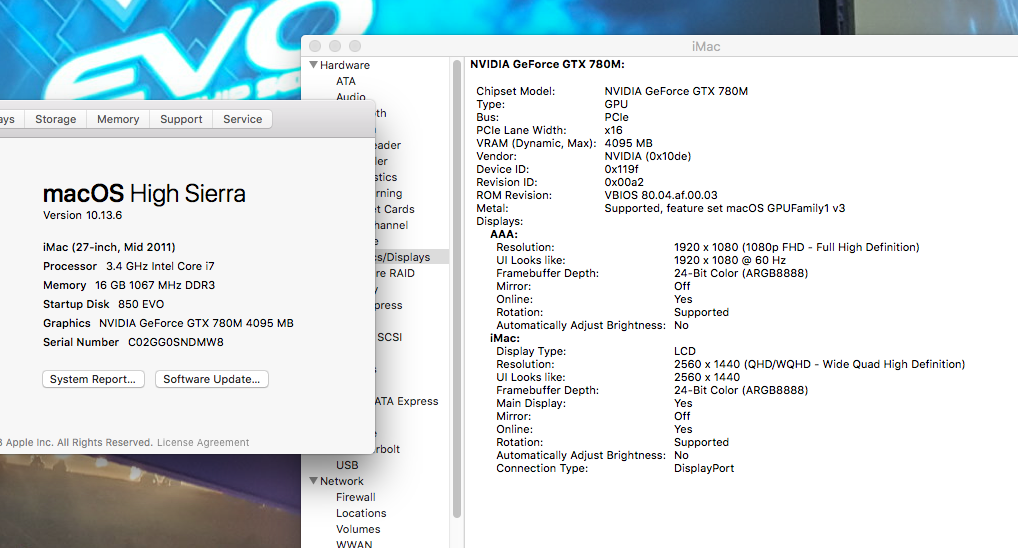Click the iMac window zoom button

pyautogui.click(x=355, y=46)
